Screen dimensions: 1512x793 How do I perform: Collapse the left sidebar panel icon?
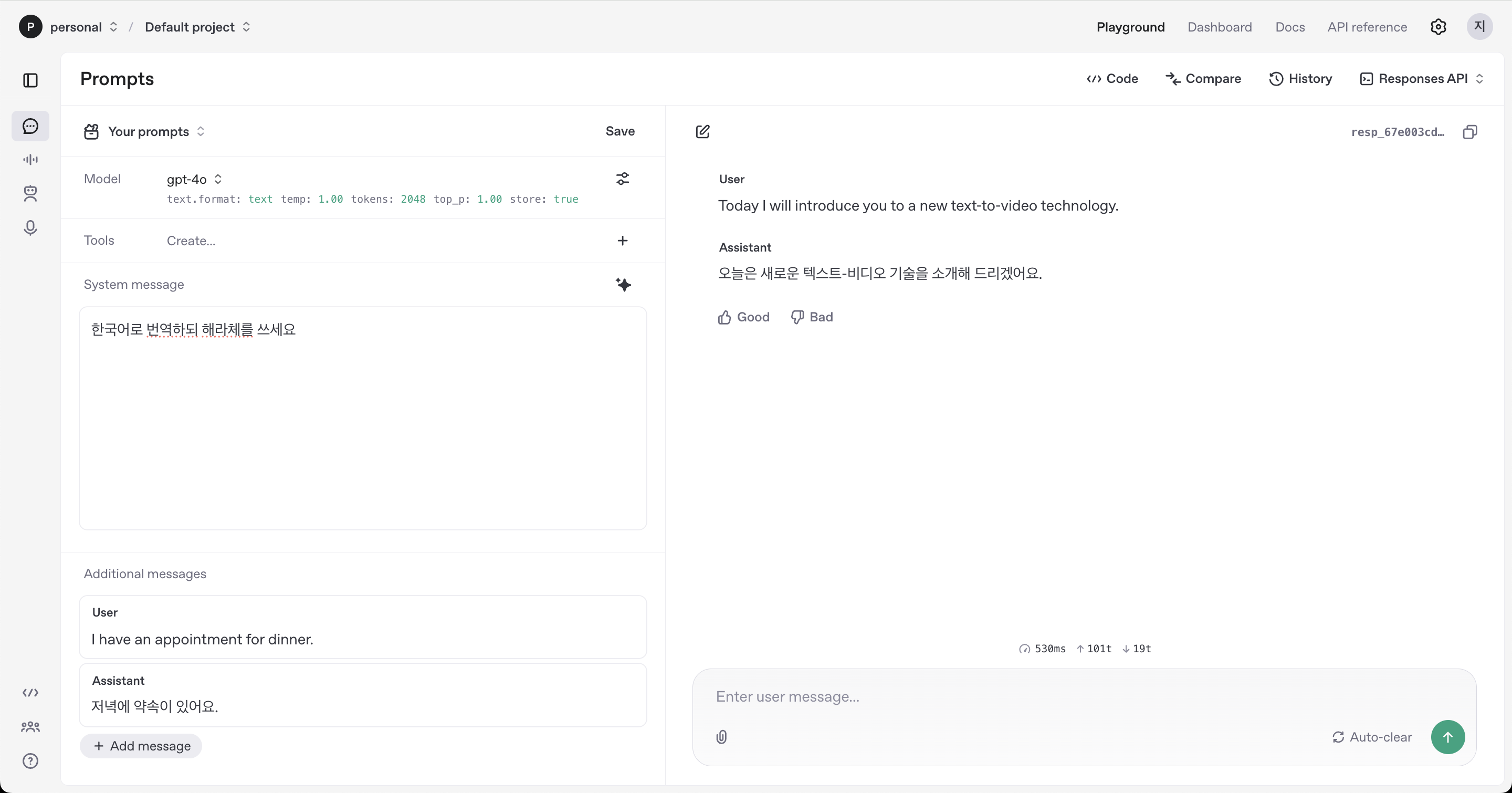(30, 80)
